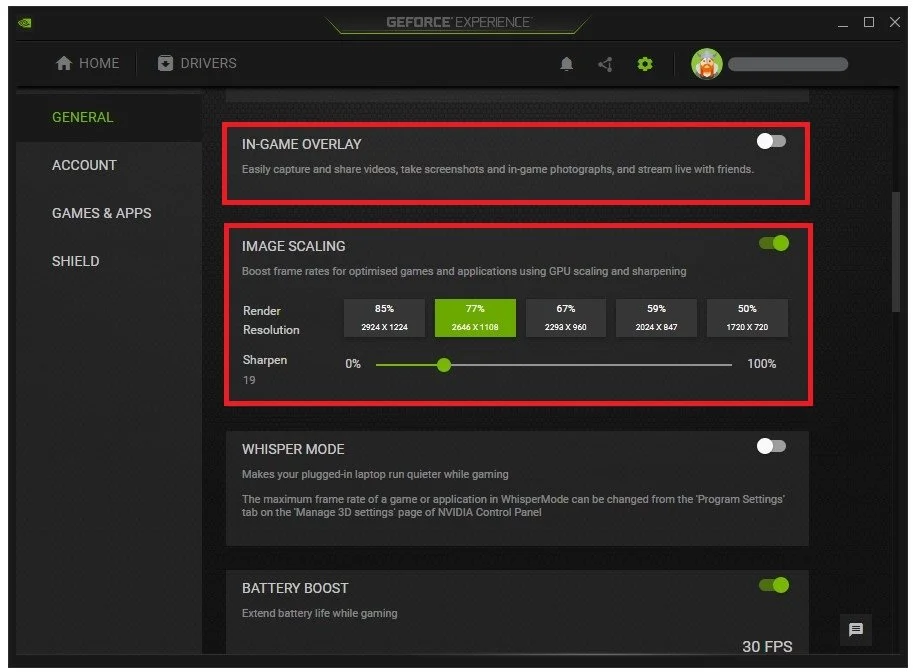Disable the Image Scaling toggle
Screen dimensions: 913x672
pos(774,243)
